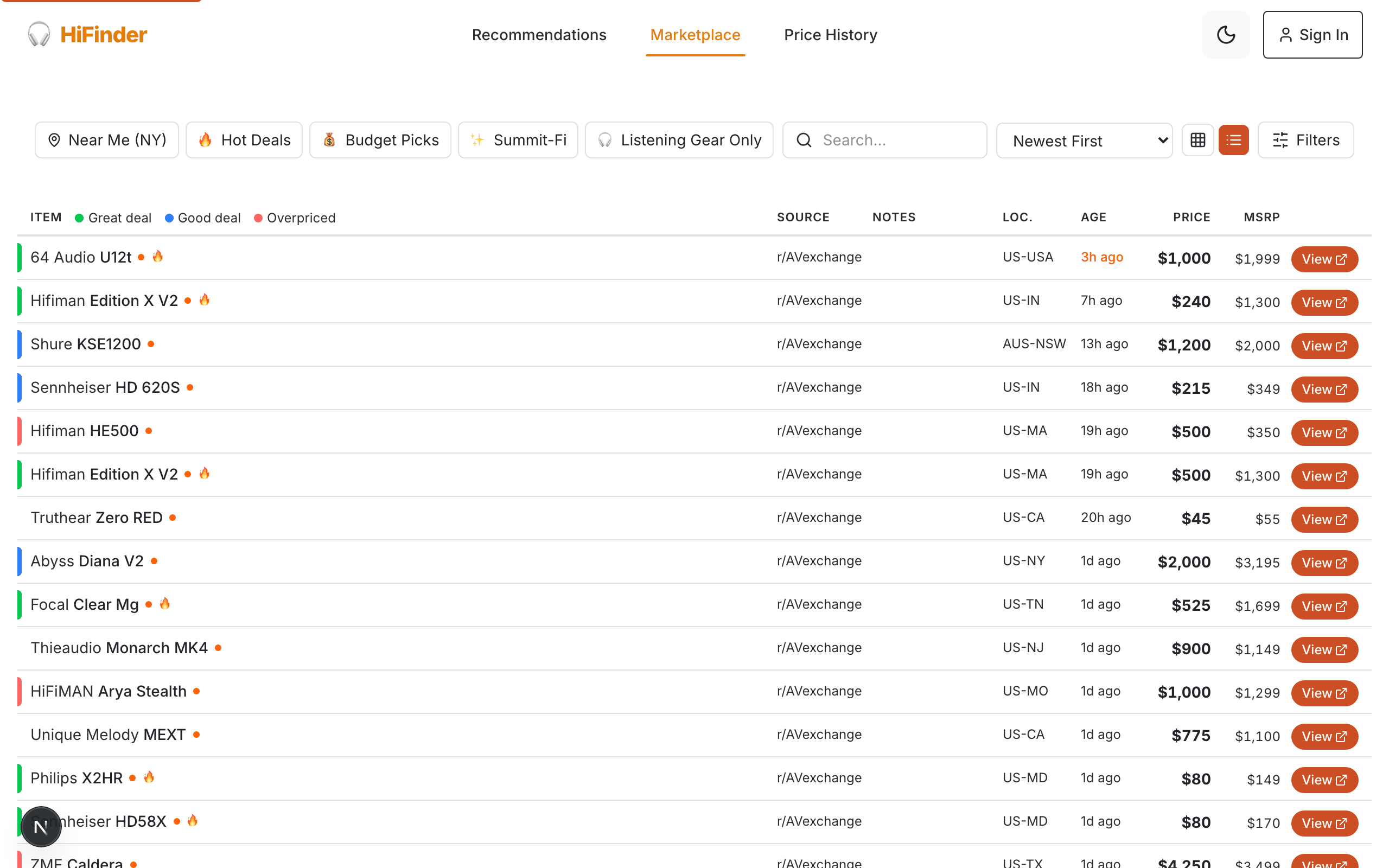
Task: Go to the Price History tab
Action: 830,35
